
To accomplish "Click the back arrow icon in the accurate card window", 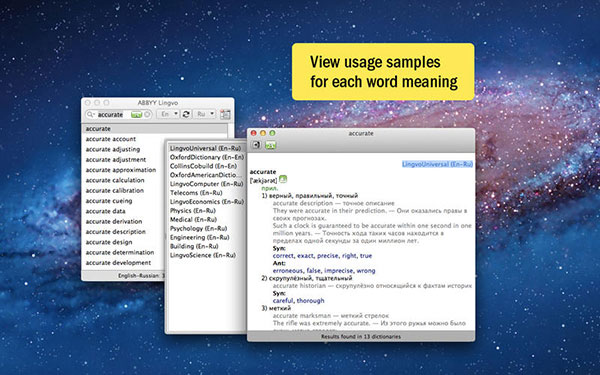I will point(256,145).
